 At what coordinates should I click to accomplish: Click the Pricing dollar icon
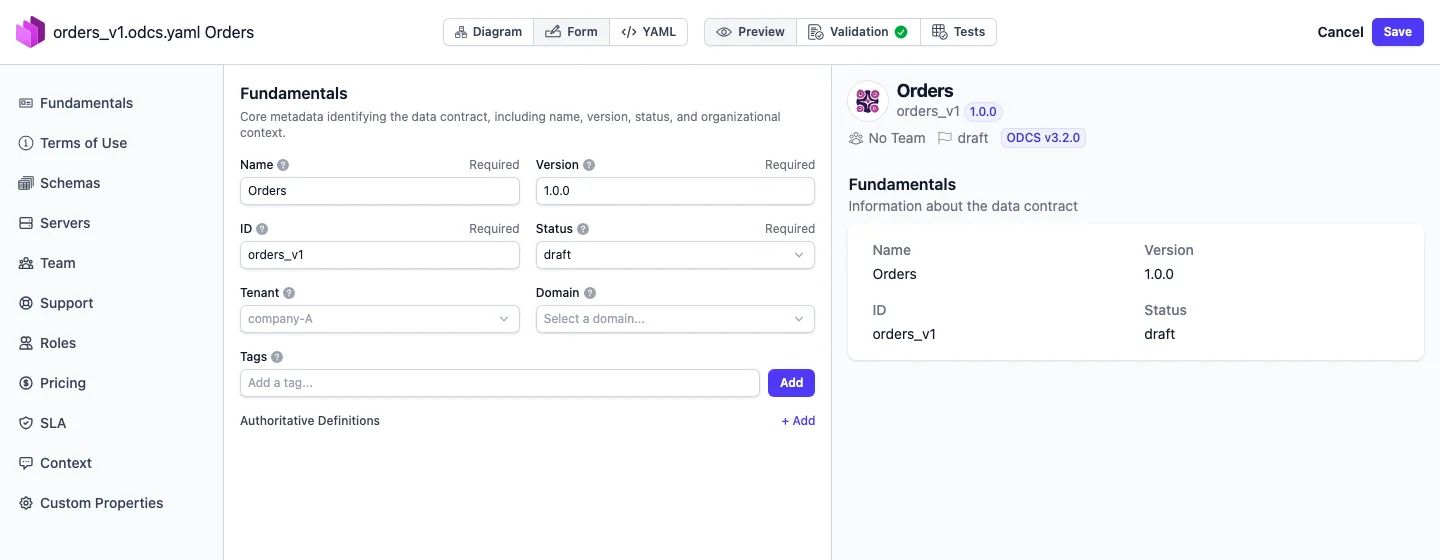coord(26,383)
